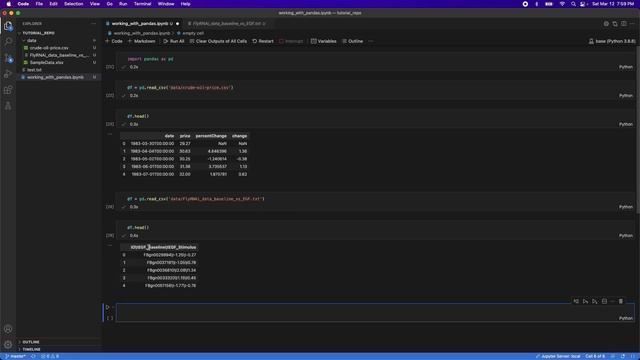This screenshot has width=640, height=360.
Task: Open the Accounts icon in activity bar
Action: click(x=8, y=329)
